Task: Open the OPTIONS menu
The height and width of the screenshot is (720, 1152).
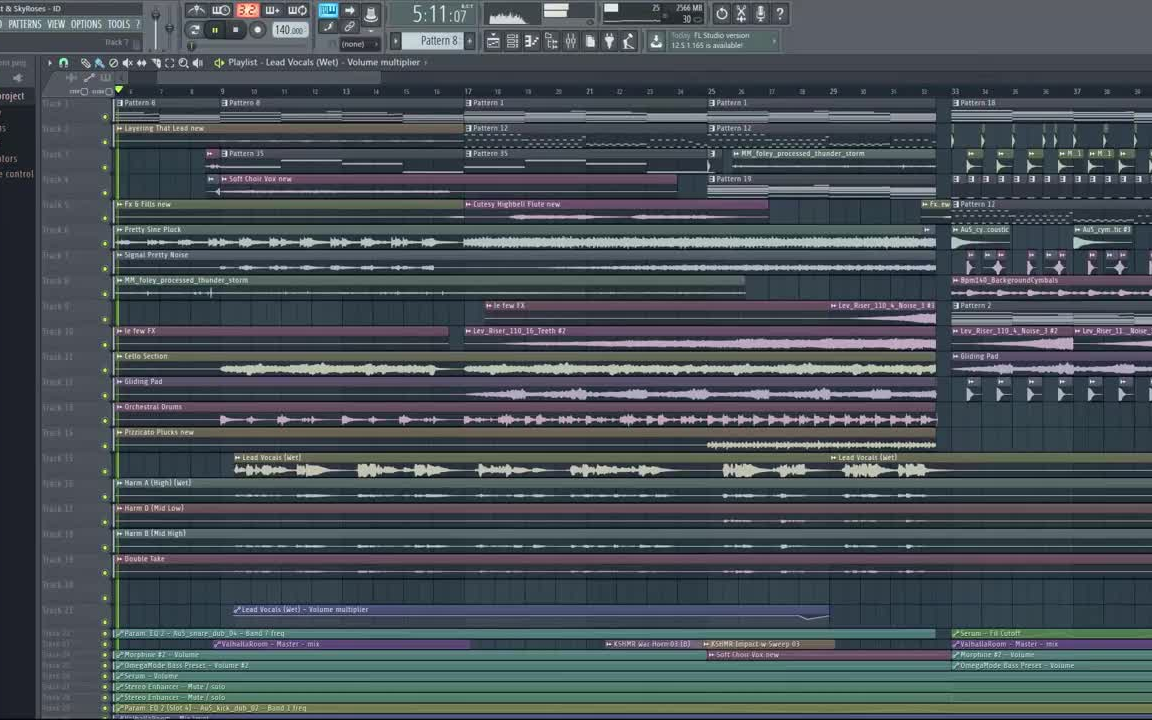Action: [x=86, y=24]
